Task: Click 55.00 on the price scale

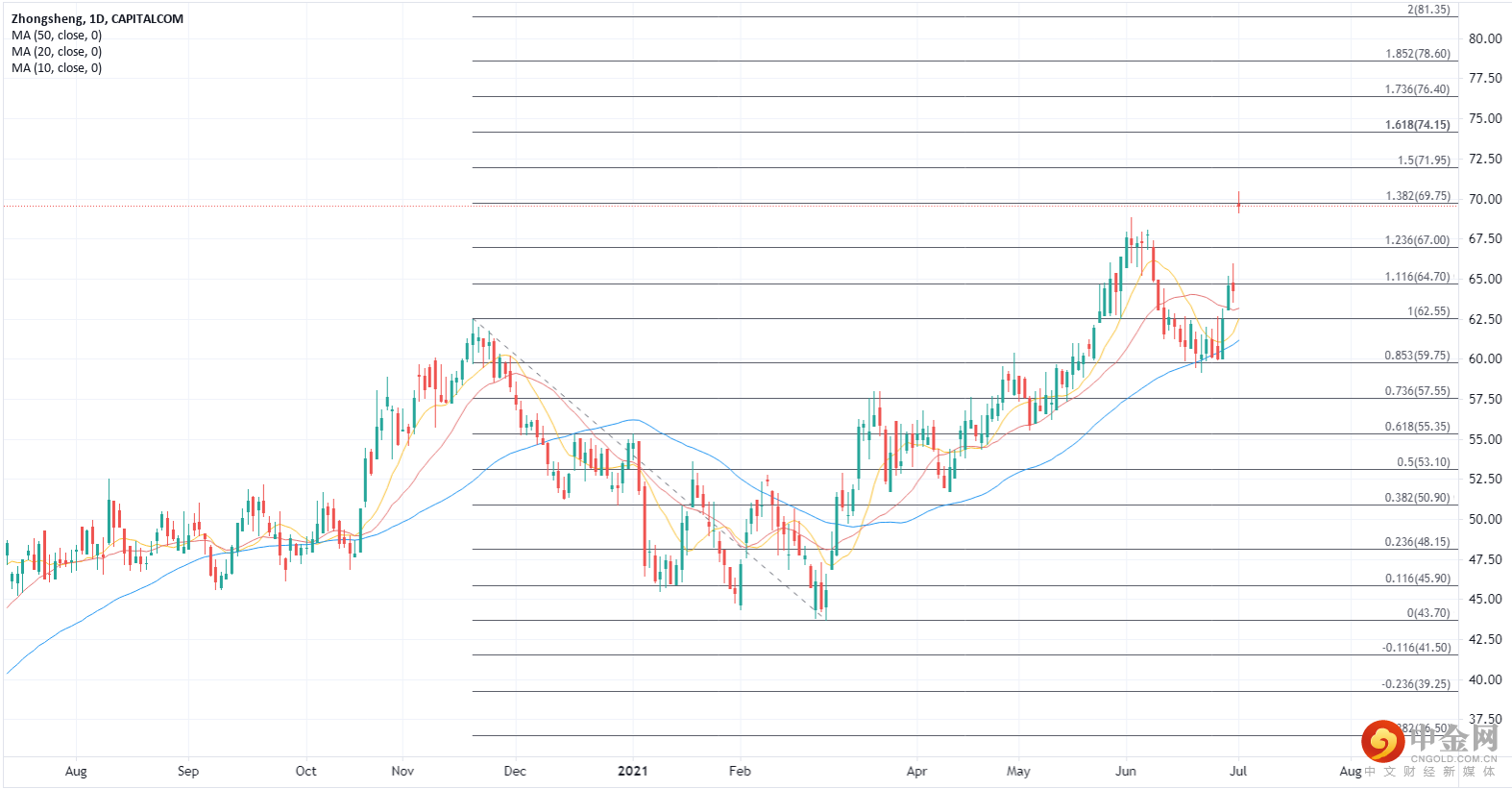Action: click(1485, 439)
